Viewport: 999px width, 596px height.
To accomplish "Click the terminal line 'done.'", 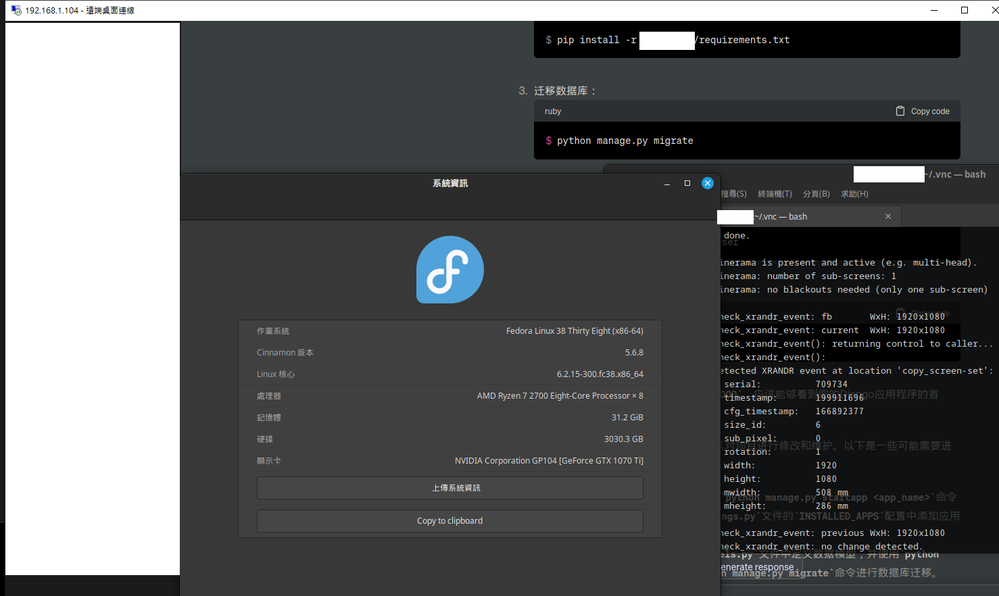I will point(737,235).
